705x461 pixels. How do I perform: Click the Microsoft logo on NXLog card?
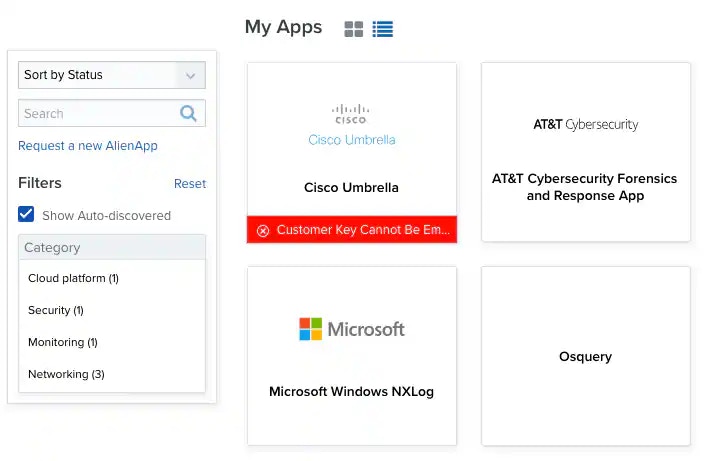tap(352, 329)
